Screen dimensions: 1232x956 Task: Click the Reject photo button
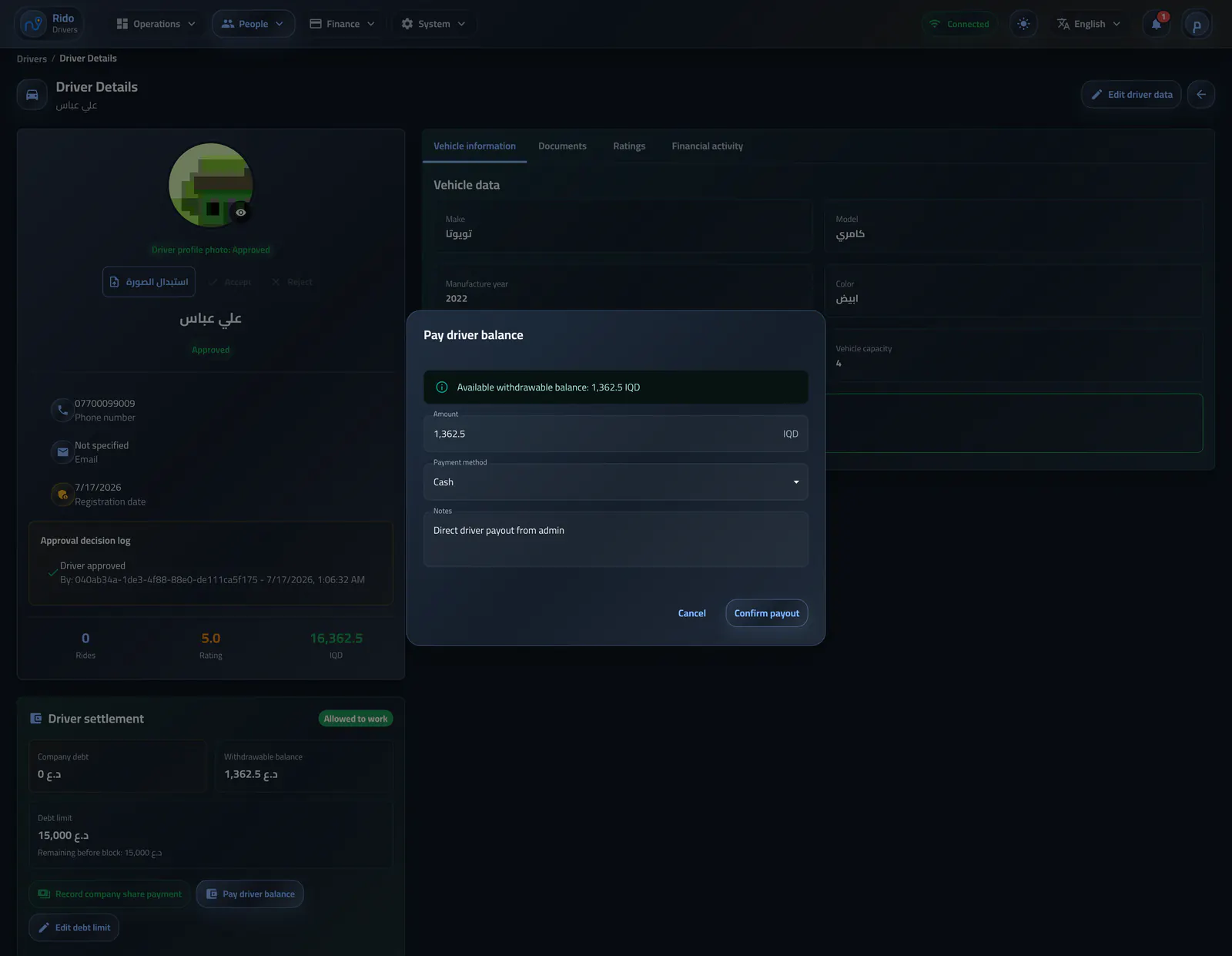tap(292, 282)
